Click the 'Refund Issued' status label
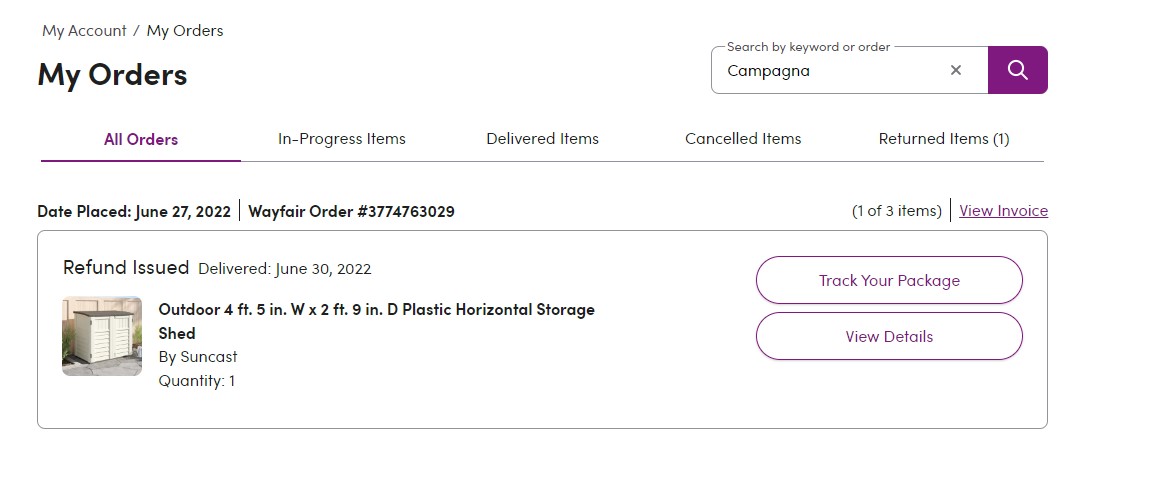 (126, 267)
